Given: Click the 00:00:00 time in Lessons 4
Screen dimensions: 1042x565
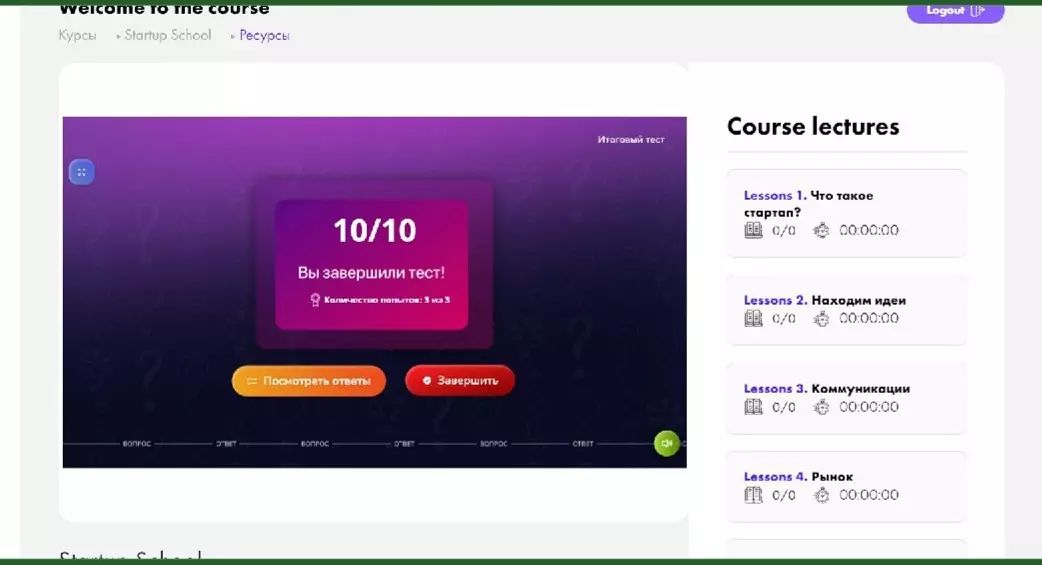Looking at the screenshot, I should click(x=869, y=495).
